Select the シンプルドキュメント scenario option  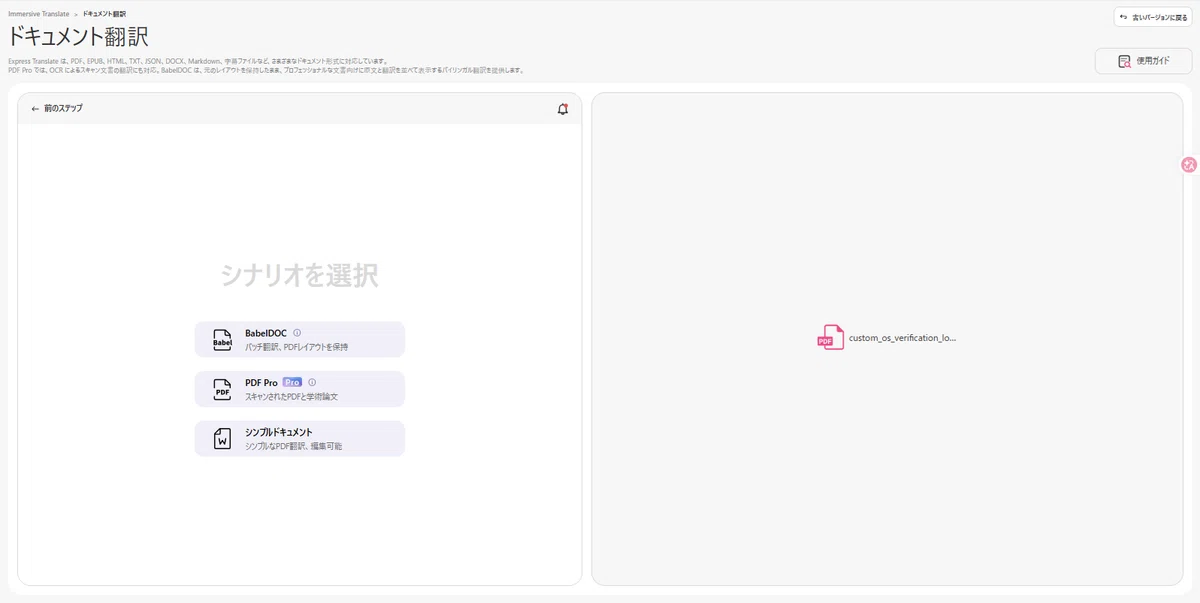pos(300,438)
